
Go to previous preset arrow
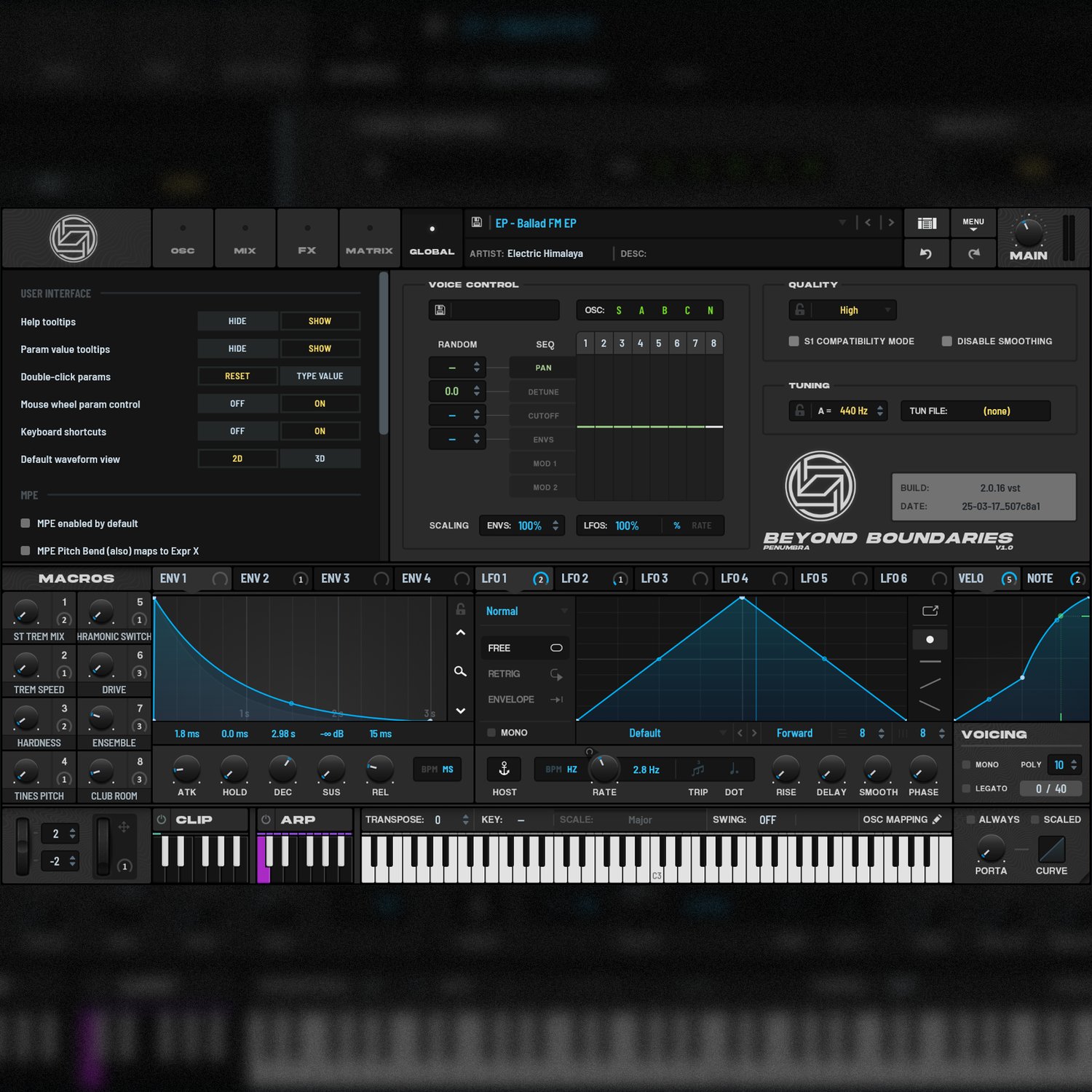coord(868,223)
